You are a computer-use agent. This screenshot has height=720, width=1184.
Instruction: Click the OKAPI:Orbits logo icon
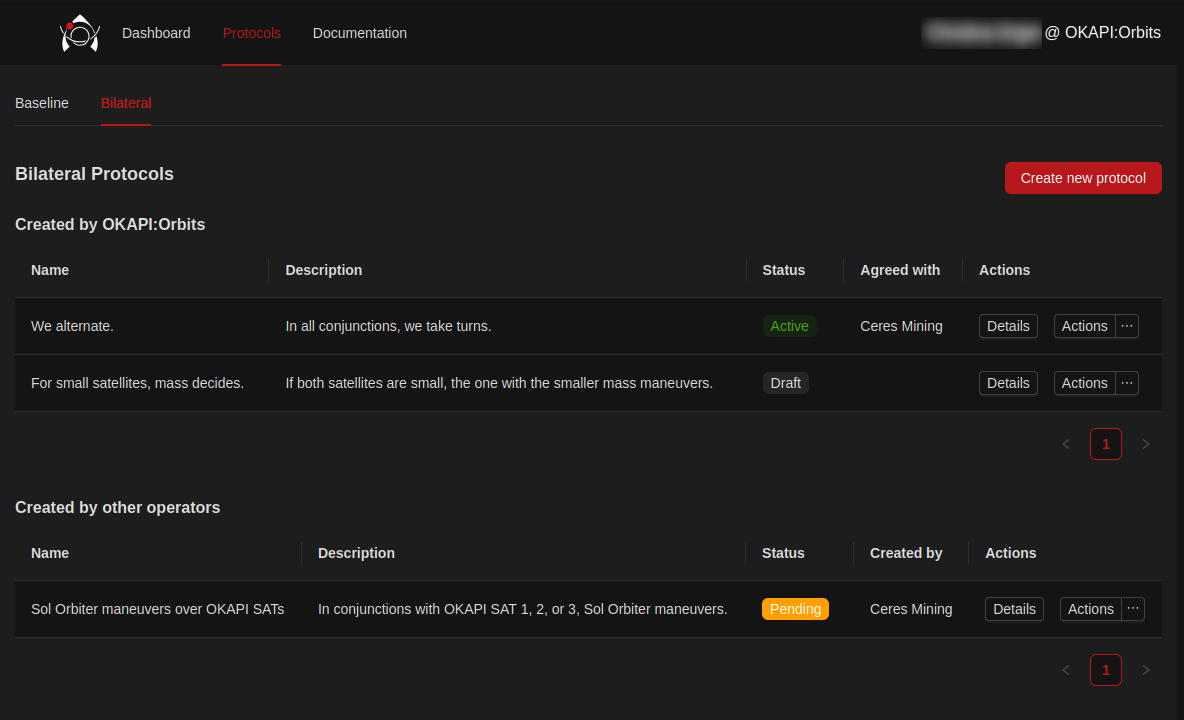80,33
